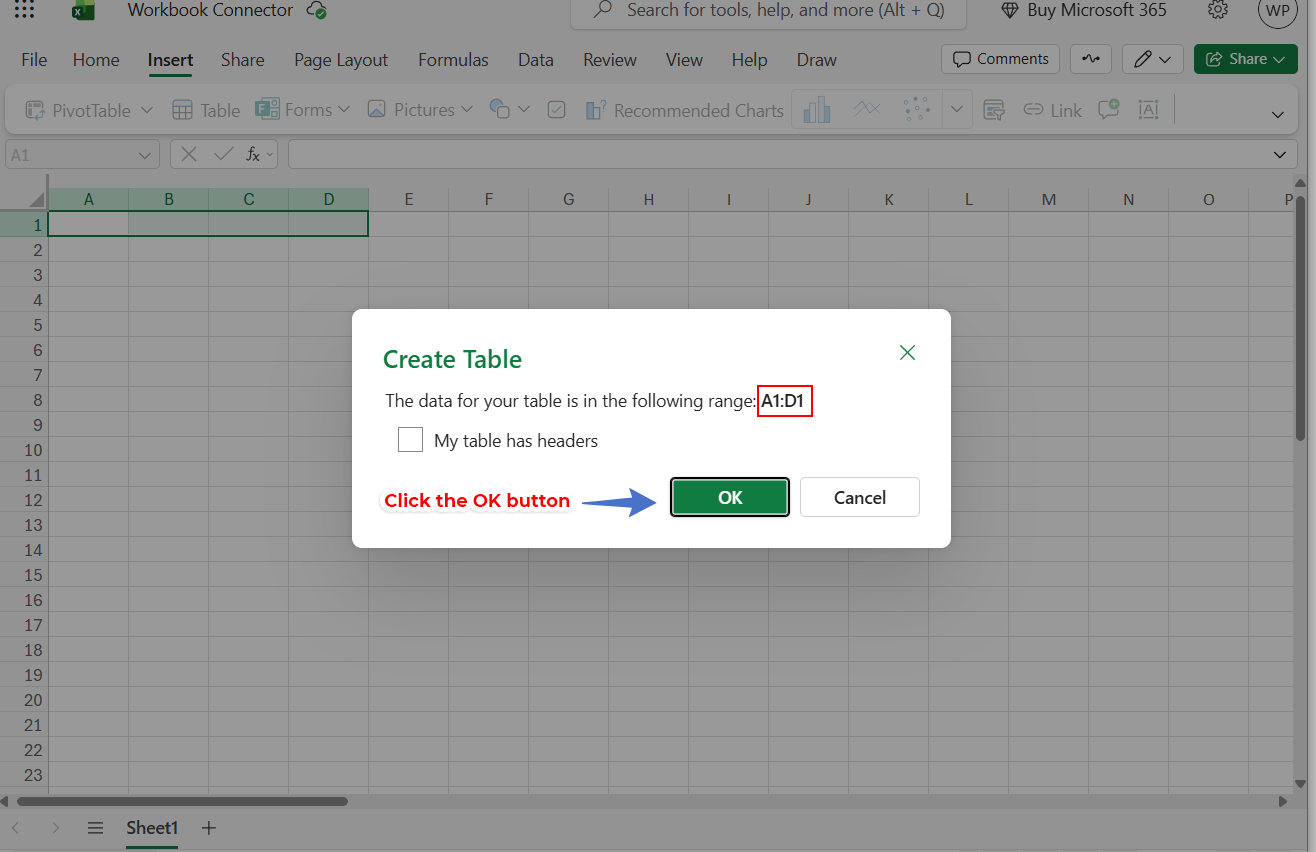The height and width of the screenshot is (852, 1316).
Task: Insert a scatter chart
Action: point(917,110)
